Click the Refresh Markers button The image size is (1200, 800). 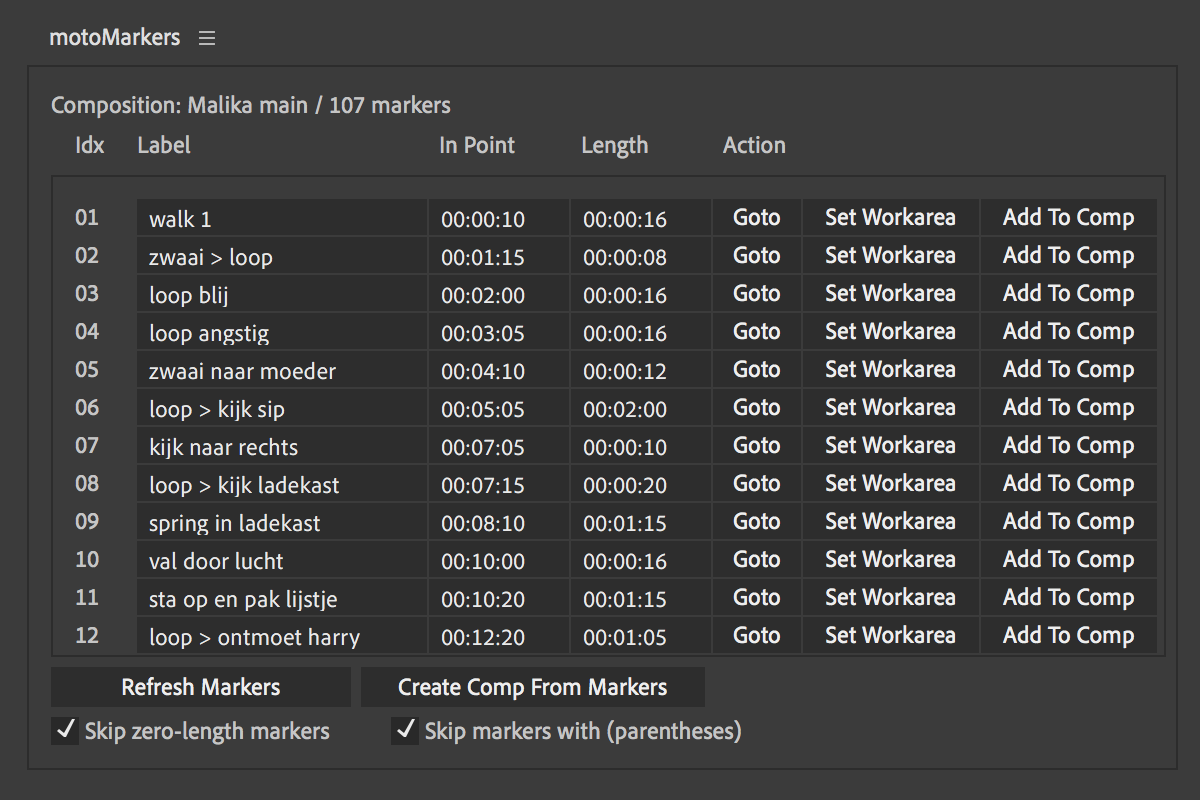click(x=201, y=687)
